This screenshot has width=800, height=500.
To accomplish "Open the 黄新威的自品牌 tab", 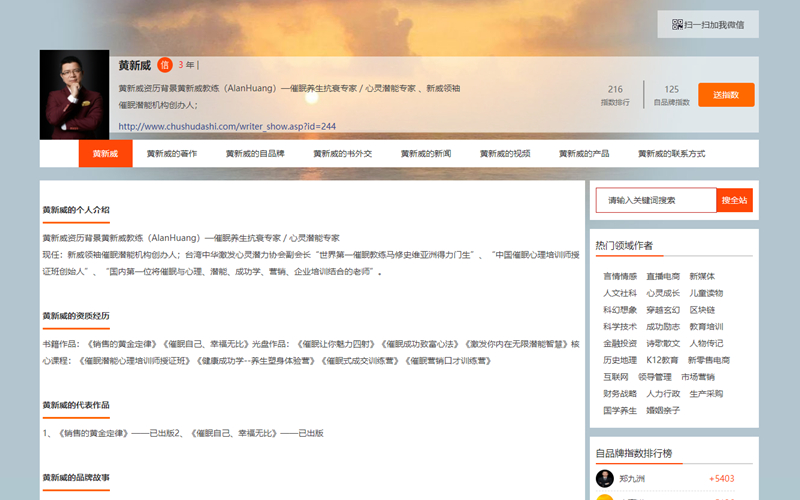I will [255, 154].
